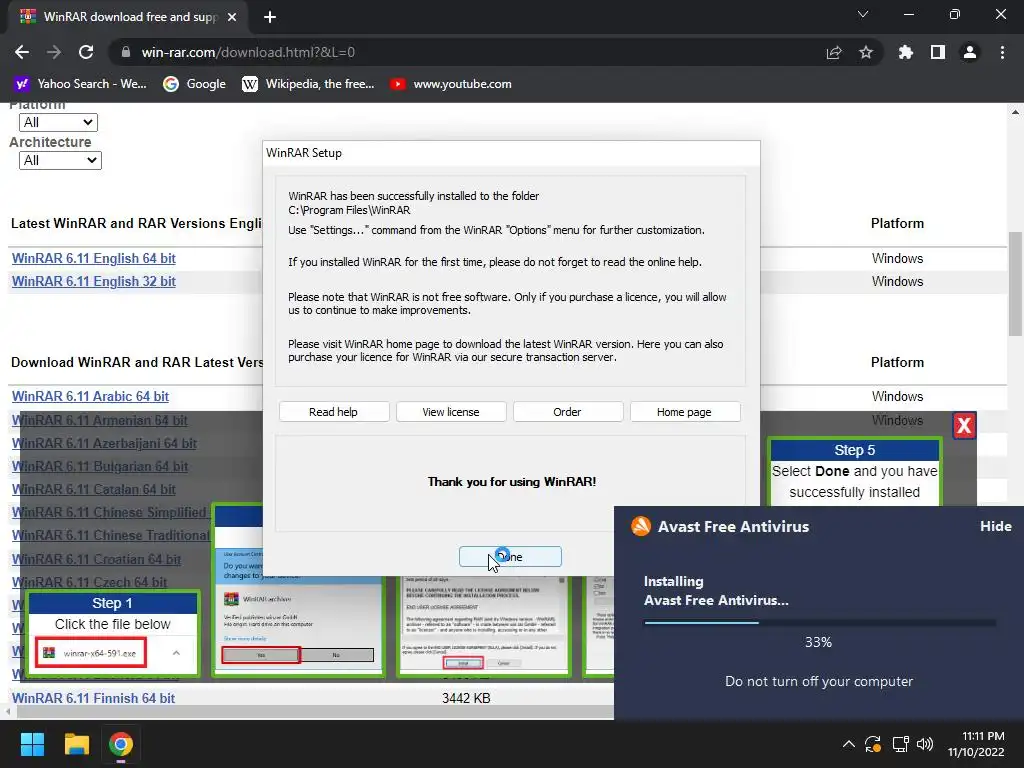1024x768 pixels.
Task: Hide the Avast Free Antivirus popup
Action: coord(995,526)
